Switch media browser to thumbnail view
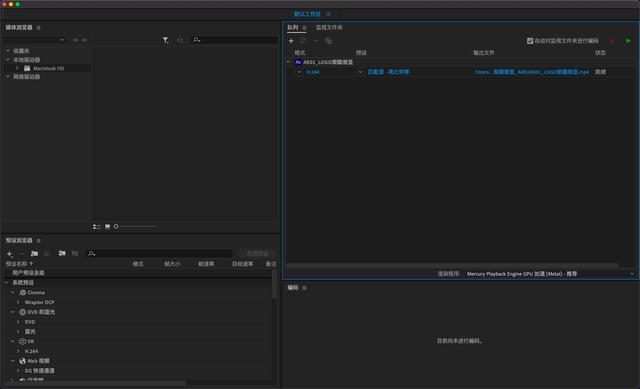Viewport: 640px width, 389px height. 107,227
